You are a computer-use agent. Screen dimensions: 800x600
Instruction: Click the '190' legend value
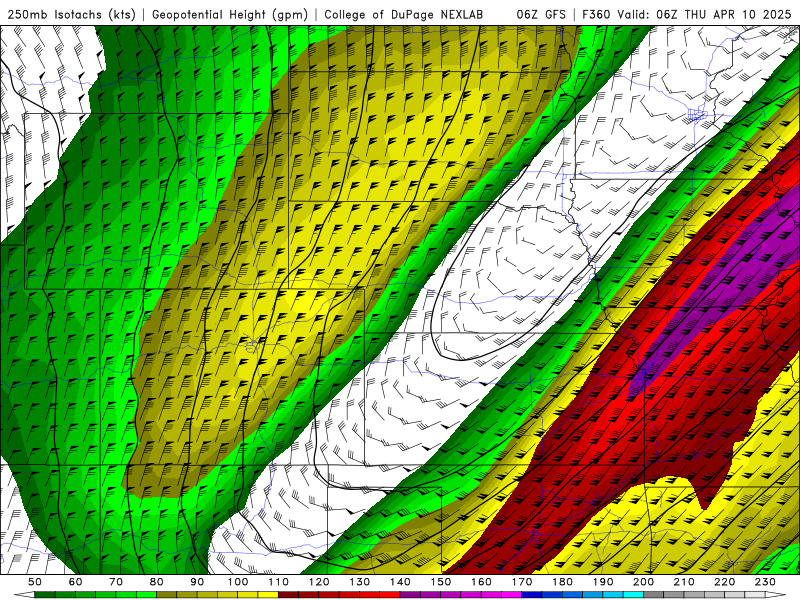[603, 582]
